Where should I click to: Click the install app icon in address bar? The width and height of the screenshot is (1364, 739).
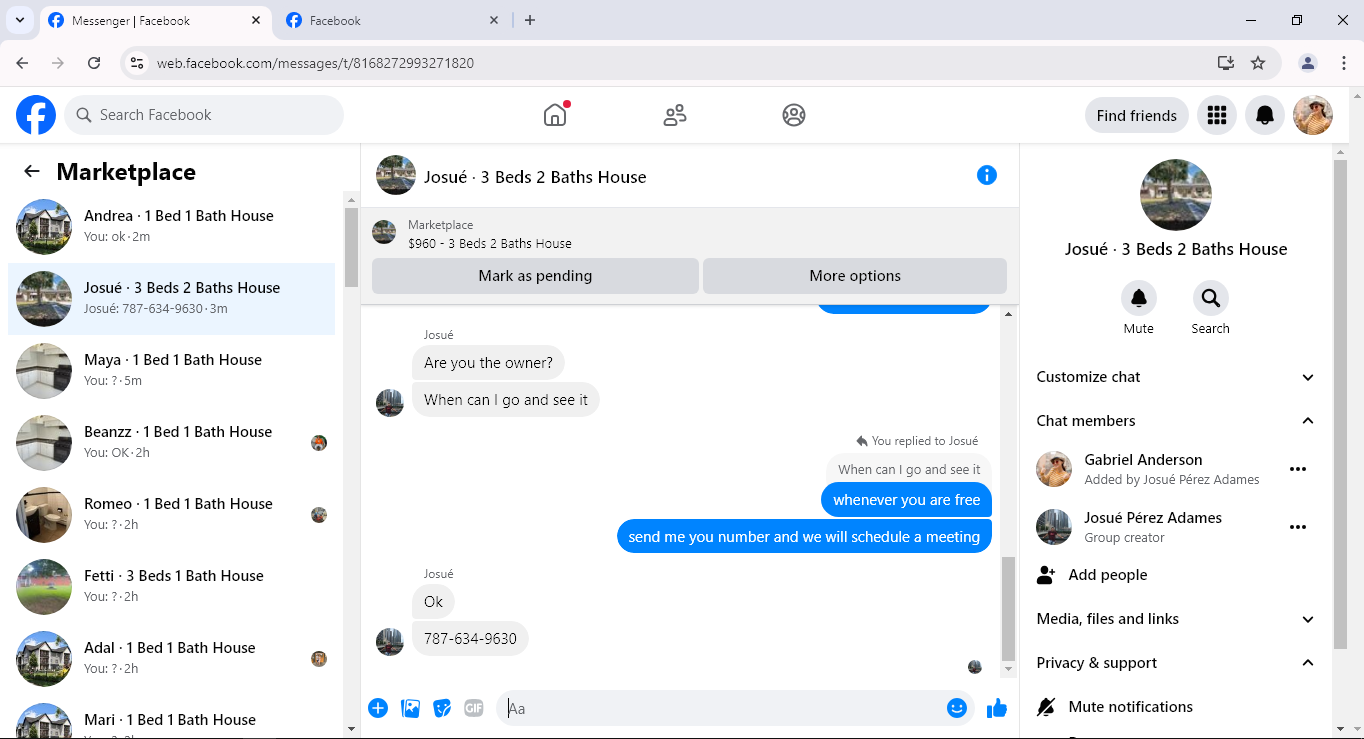[x=1226, y=63]
